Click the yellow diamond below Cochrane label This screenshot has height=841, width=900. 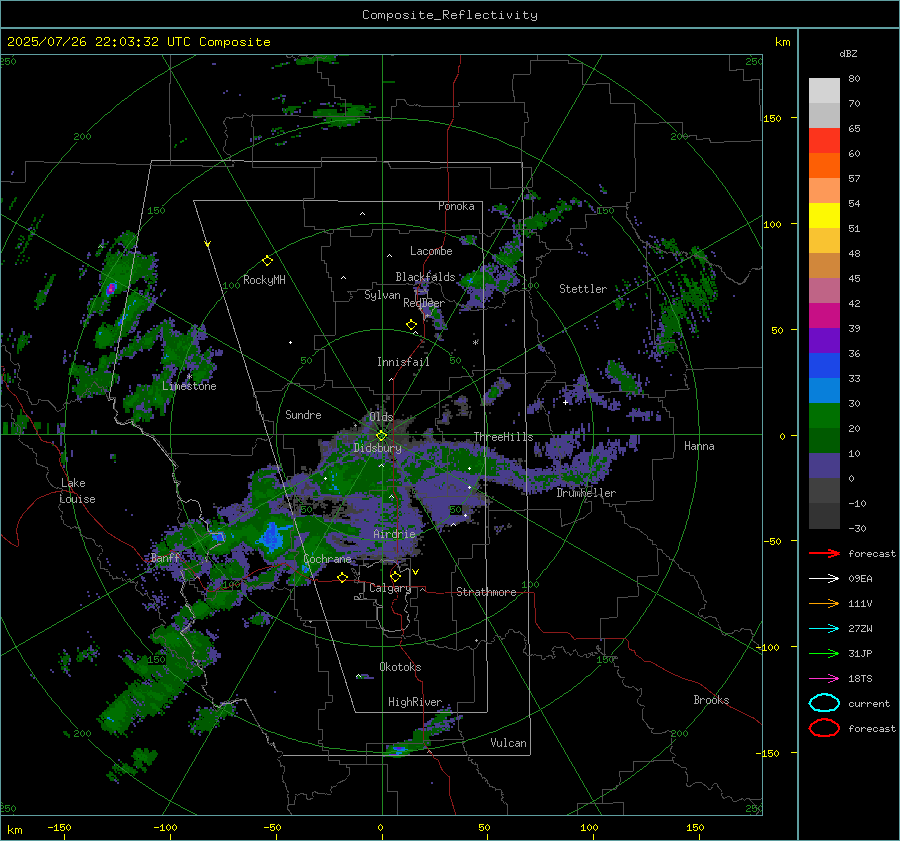pos(342,578)
